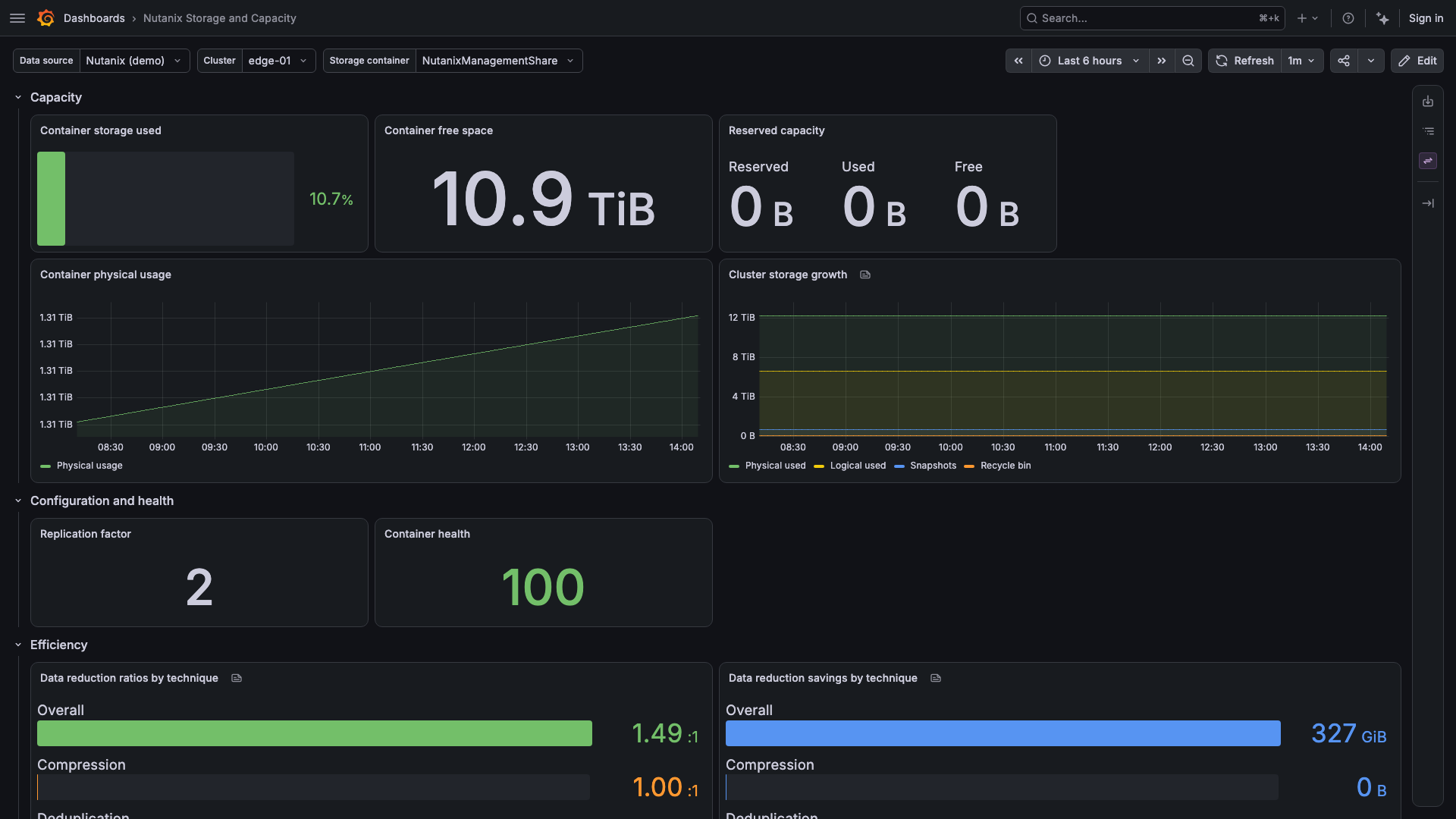Open Data reduction ratios panel description icon
Screen dimensions: 1456x819
click(x=237, y=678)
